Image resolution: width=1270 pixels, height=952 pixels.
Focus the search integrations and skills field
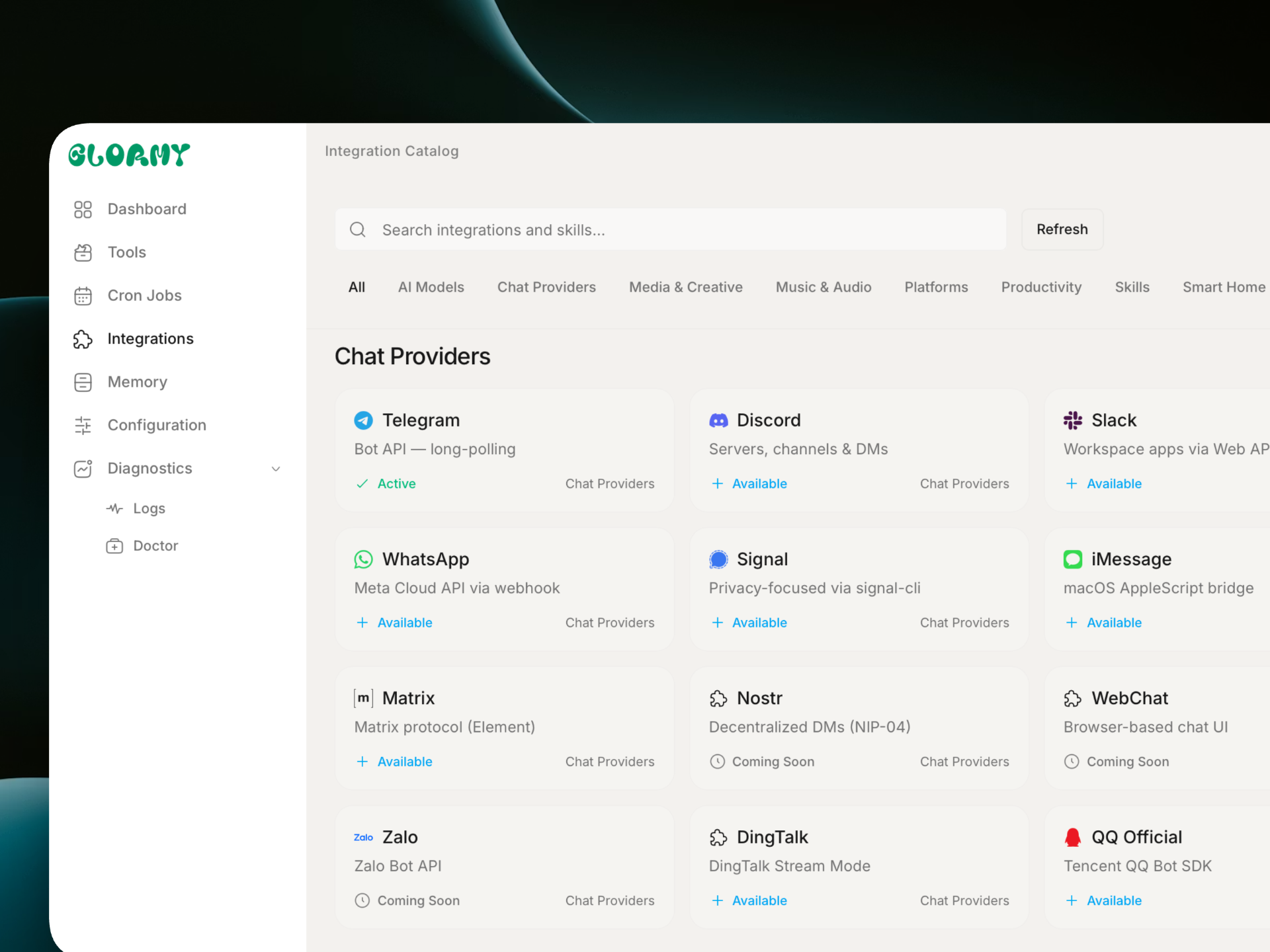[x=681, y=229]
